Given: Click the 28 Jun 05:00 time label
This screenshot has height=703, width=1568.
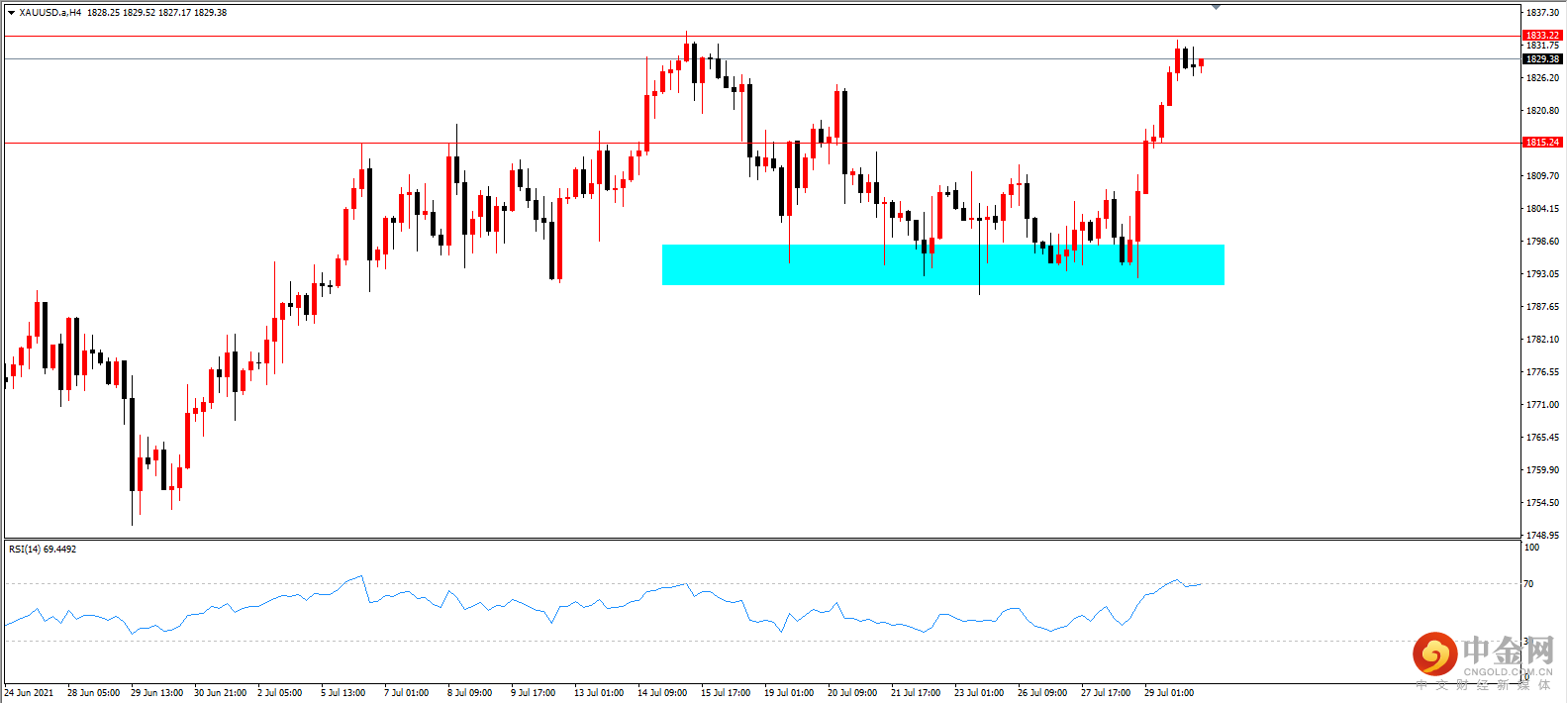Looking at the screenshot, I should [x=93, y=693].
